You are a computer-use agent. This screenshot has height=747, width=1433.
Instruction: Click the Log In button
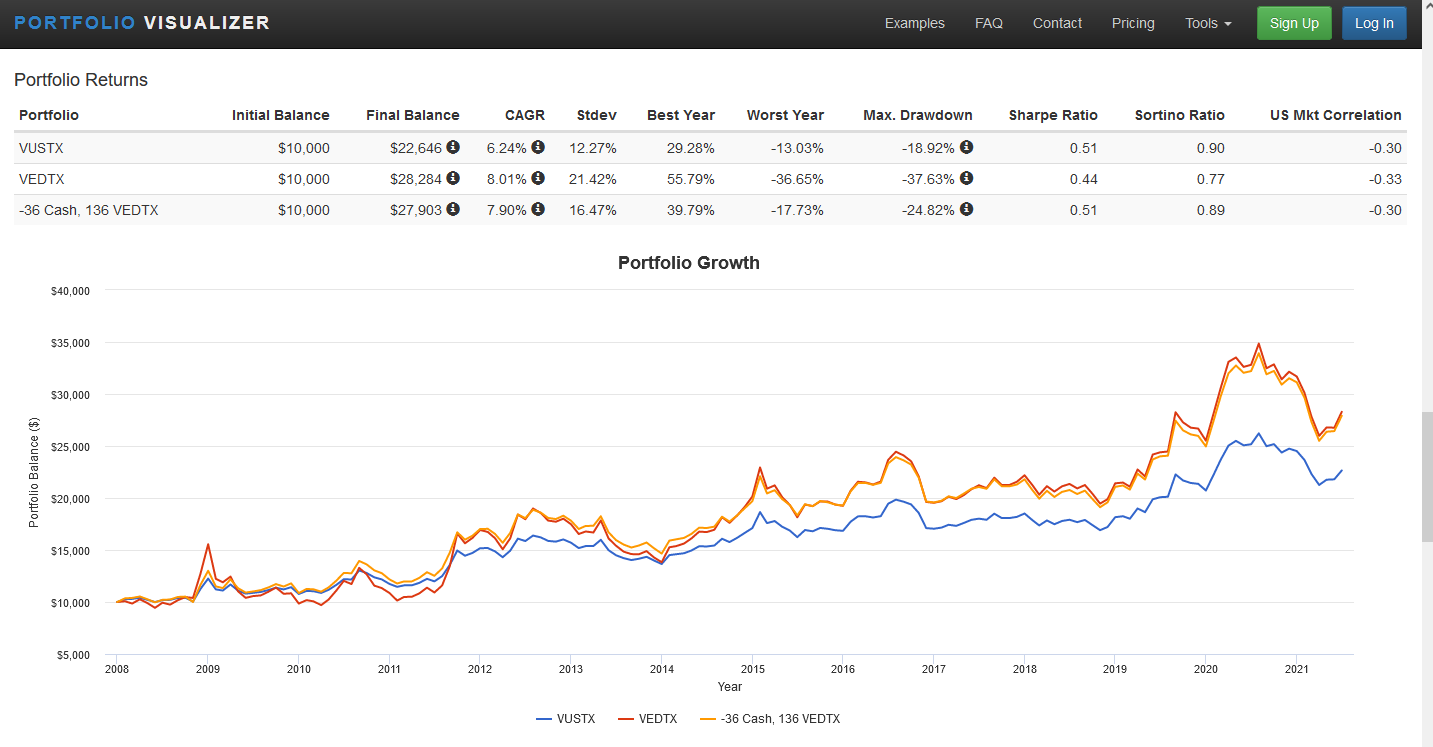click(x=1374, y=23)
